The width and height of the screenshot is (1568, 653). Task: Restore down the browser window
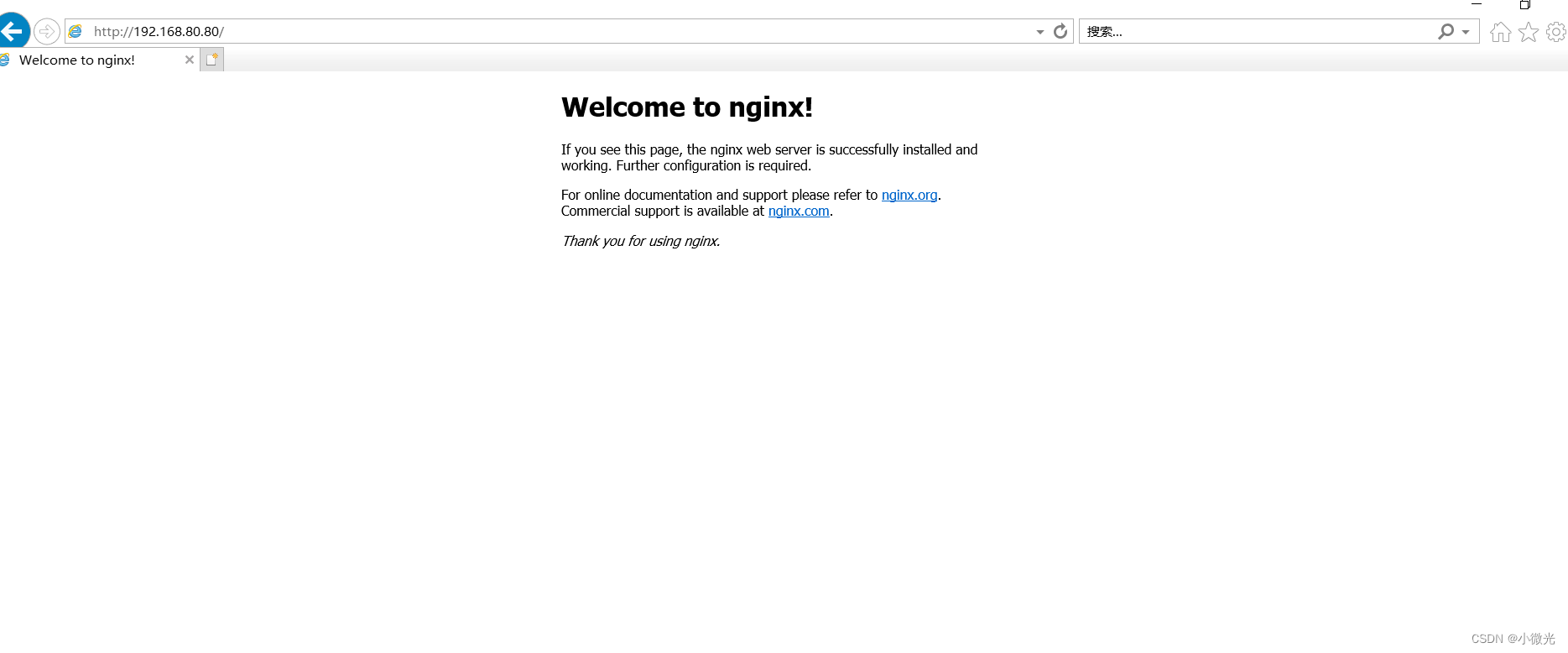pos(1525,4)
